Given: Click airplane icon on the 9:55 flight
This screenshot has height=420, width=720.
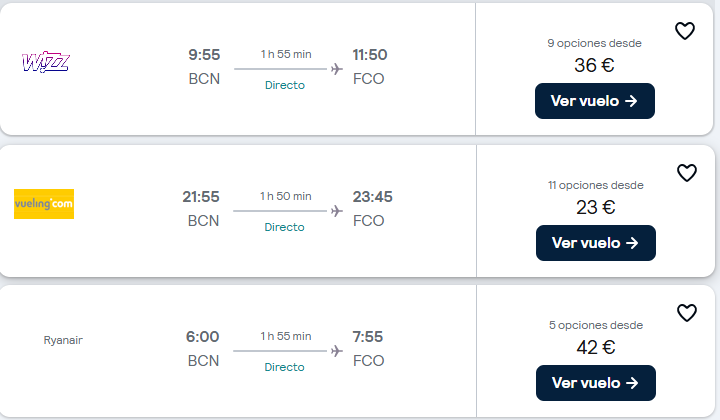Looking at the screenshot, I should point(336,69).
